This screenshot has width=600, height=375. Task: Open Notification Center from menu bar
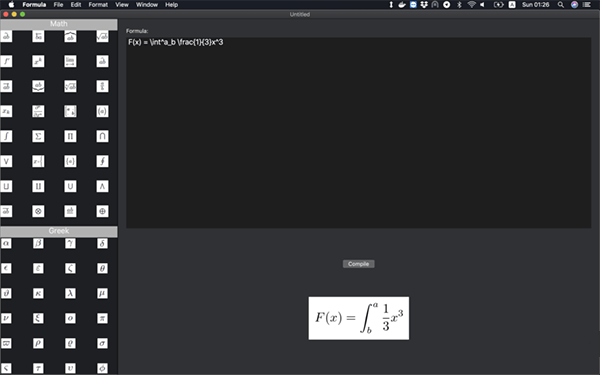pyautogui.click(x=587, y=5)
